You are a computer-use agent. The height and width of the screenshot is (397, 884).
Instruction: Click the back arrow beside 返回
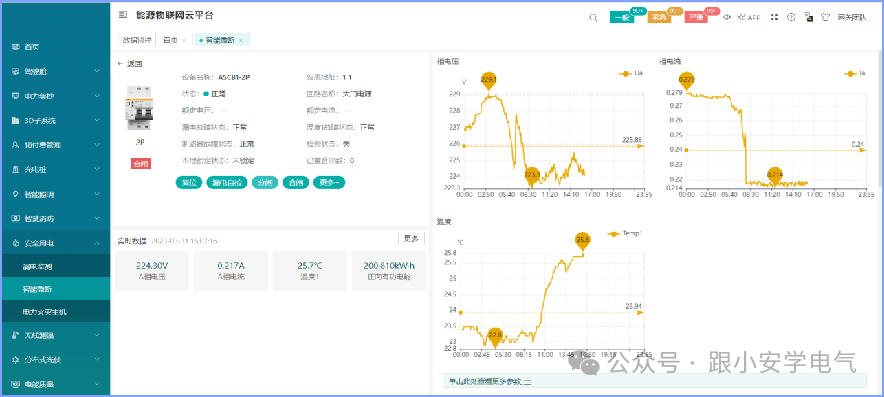pyautogui.click(x=120, y=64)
